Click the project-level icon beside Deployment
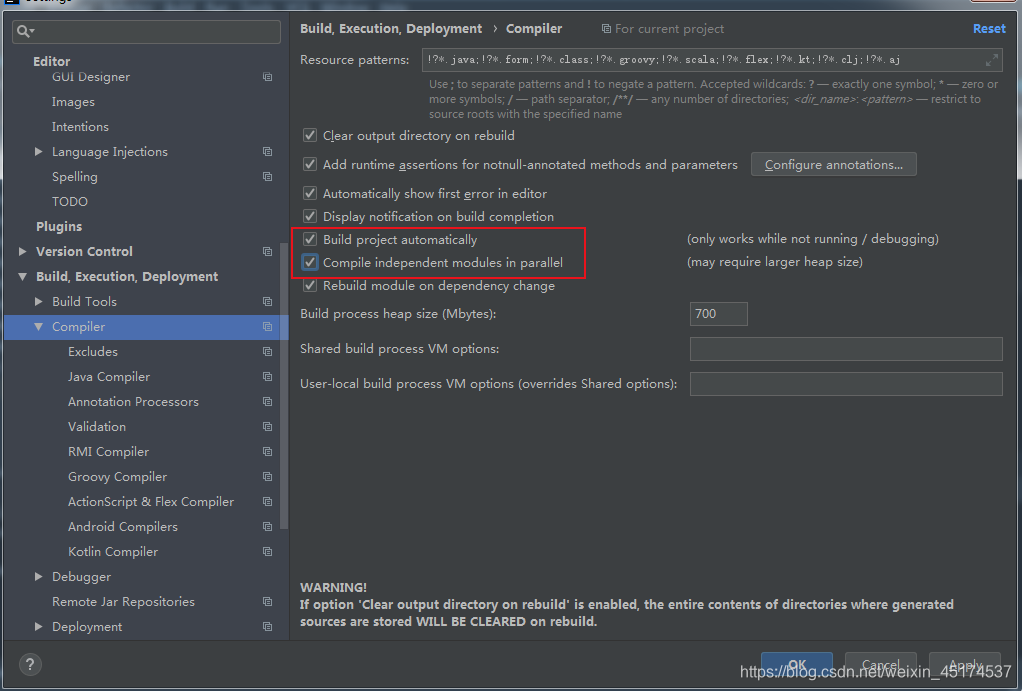The image size is (1022, 691). tap(267, 626)
